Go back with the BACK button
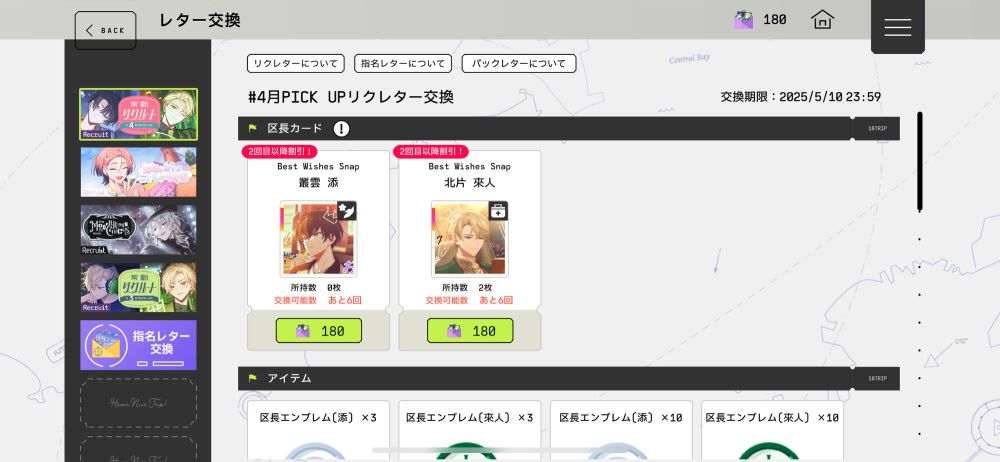The width and height of the screenshot is (1000, 462). 105,30
